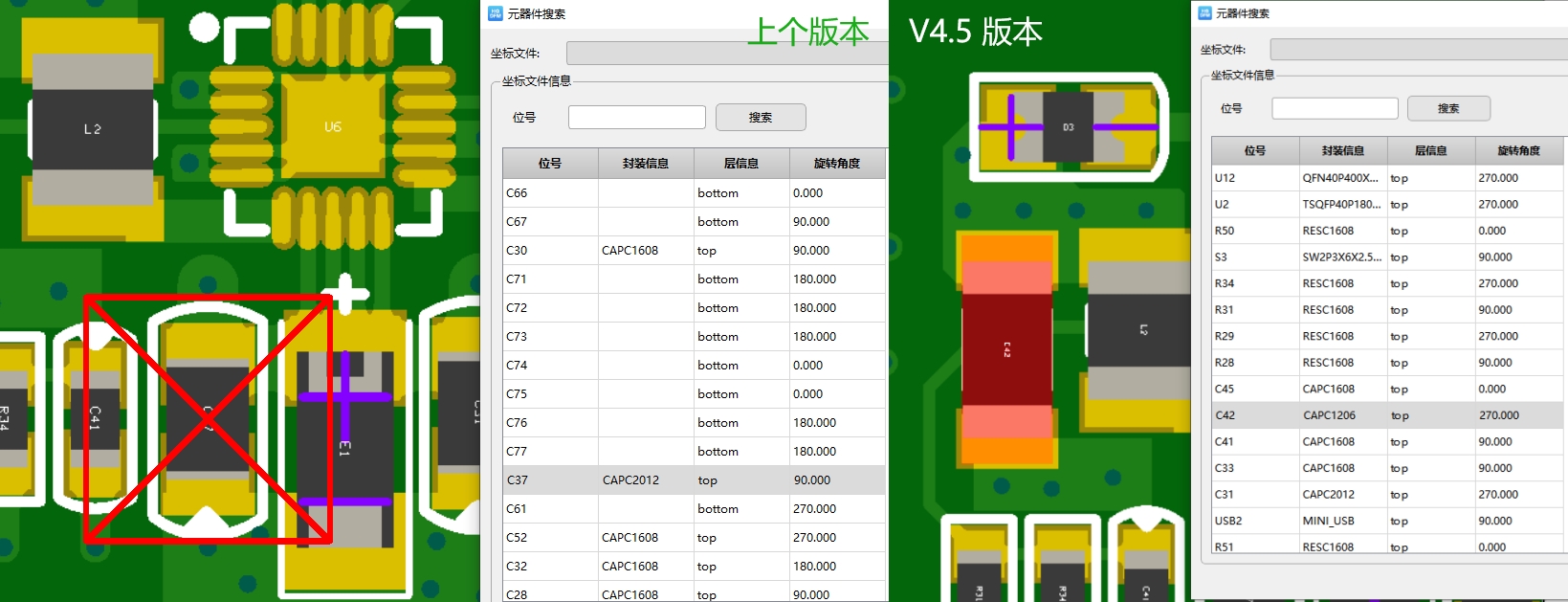This screenshot has width=1568, height=602.
Task: Click the 位号 input field in right dialog
Action: pos(1335,108)
